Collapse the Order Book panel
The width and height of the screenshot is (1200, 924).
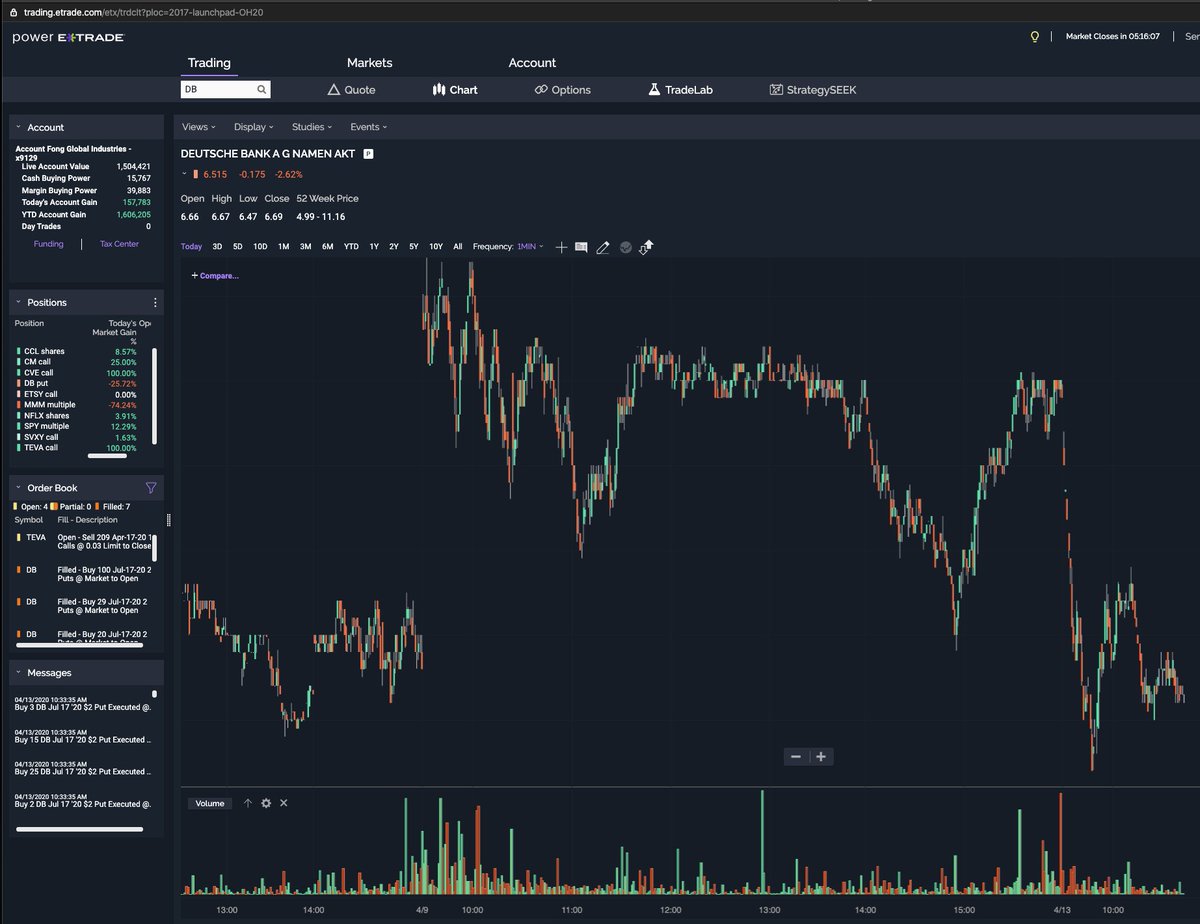18,488
